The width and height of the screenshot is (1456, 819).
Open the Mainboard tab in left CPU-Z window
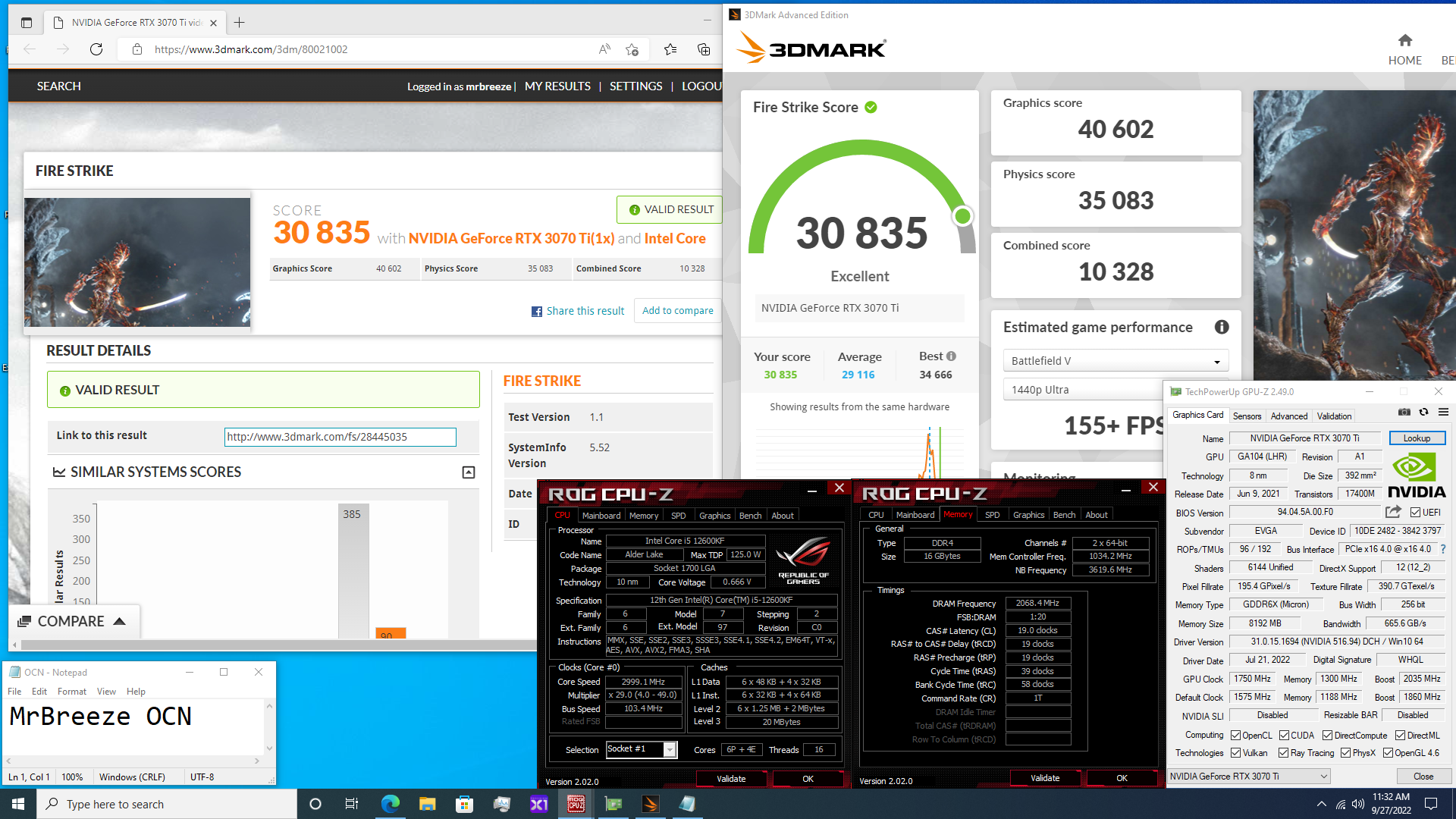pos(601,516)
